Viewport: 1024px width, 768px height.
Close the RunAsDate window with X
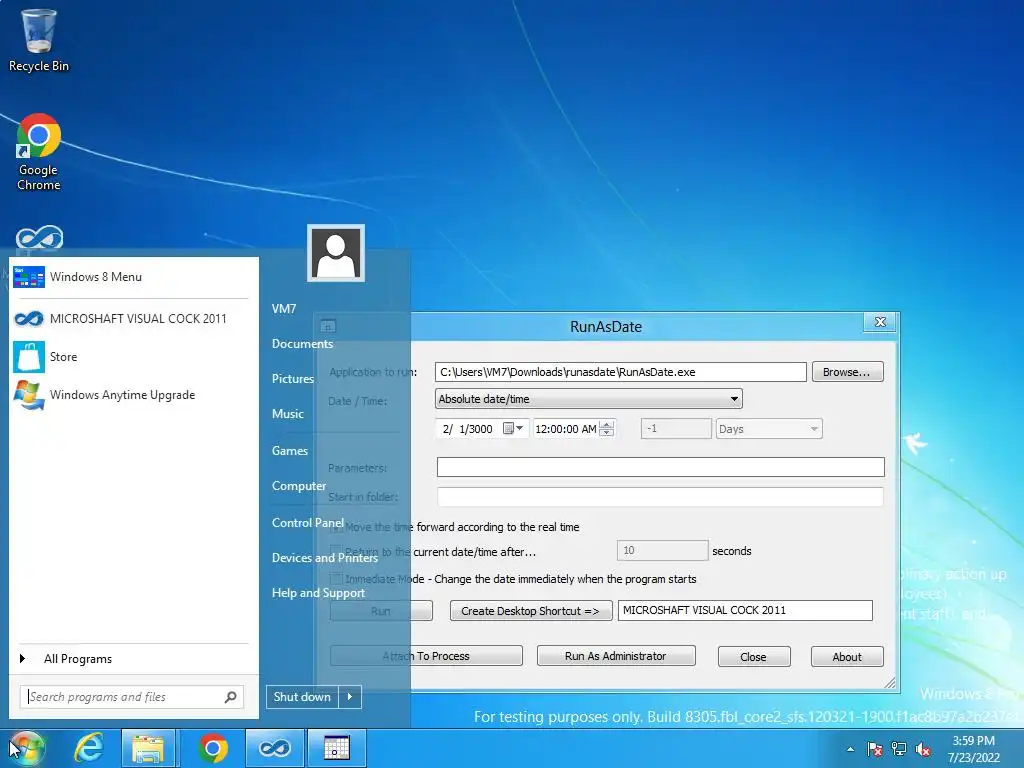pos(880,321)
